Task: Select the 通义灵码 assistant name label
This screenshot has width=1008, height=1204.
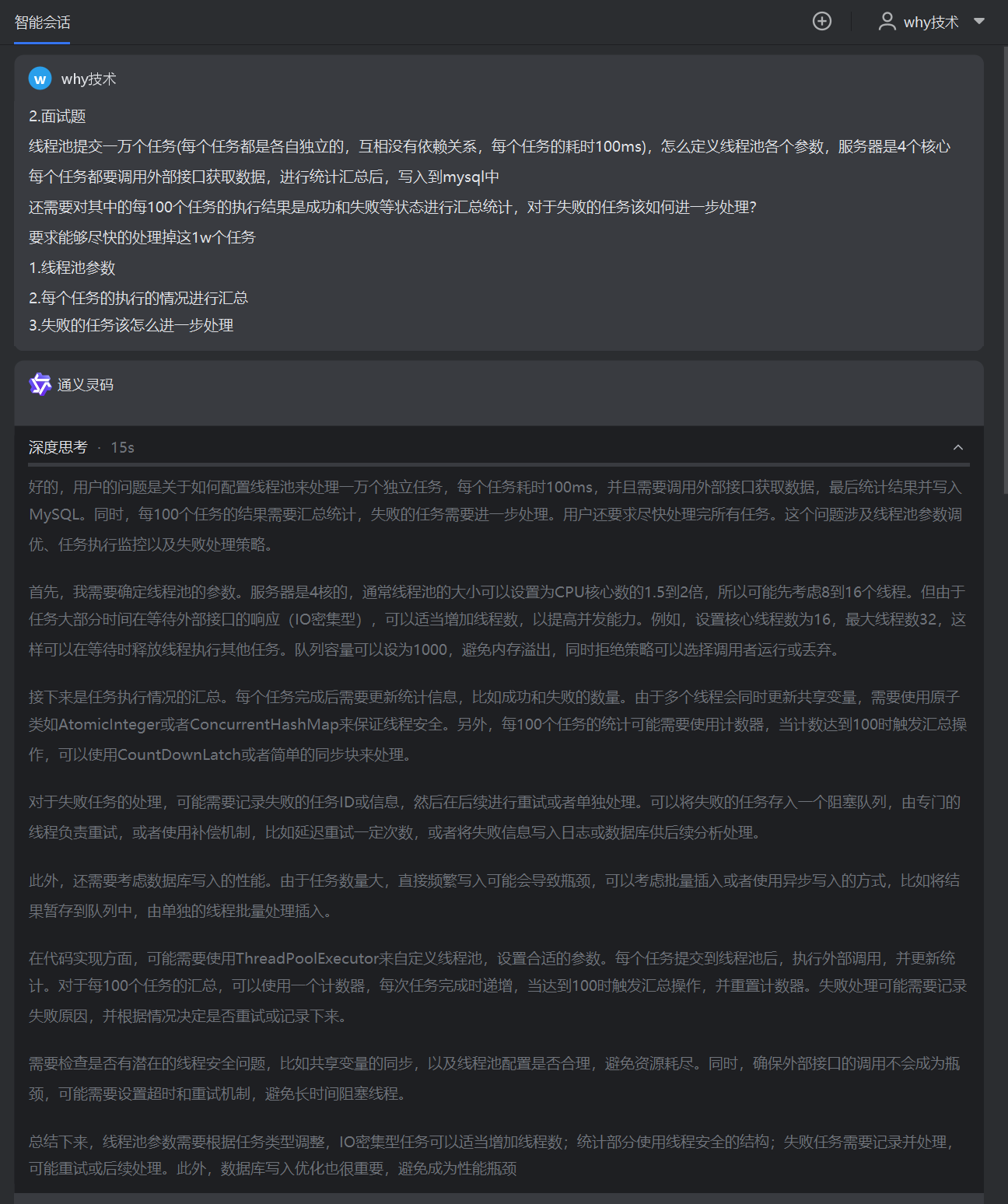Action: click(x=86, y=385)
